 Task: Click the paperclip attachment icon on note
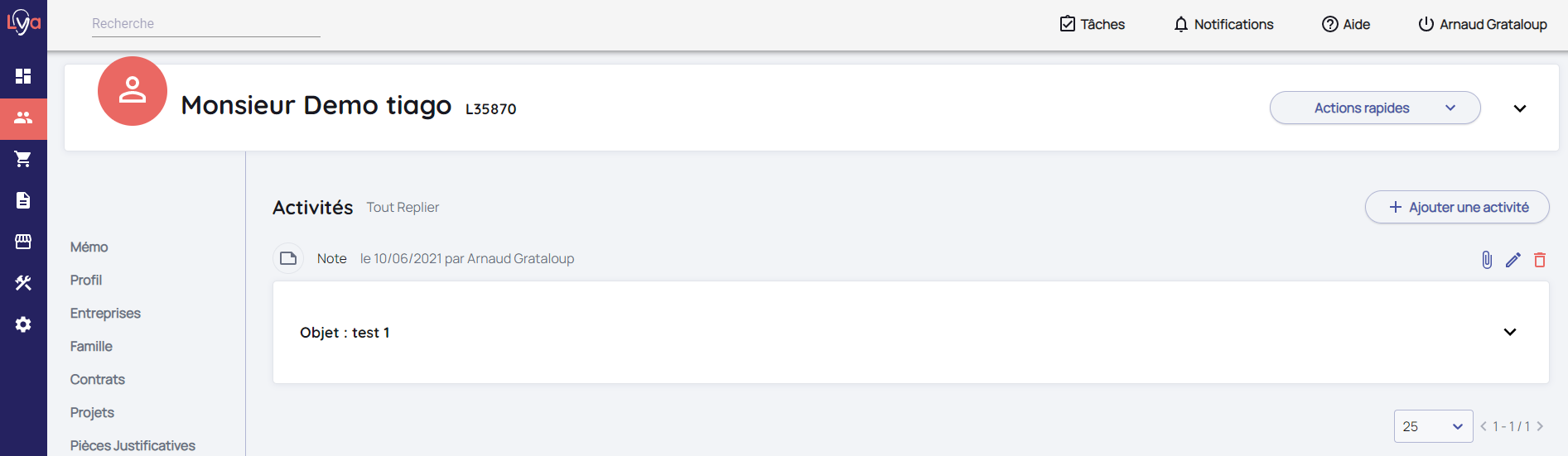[x=1487, y=260]
